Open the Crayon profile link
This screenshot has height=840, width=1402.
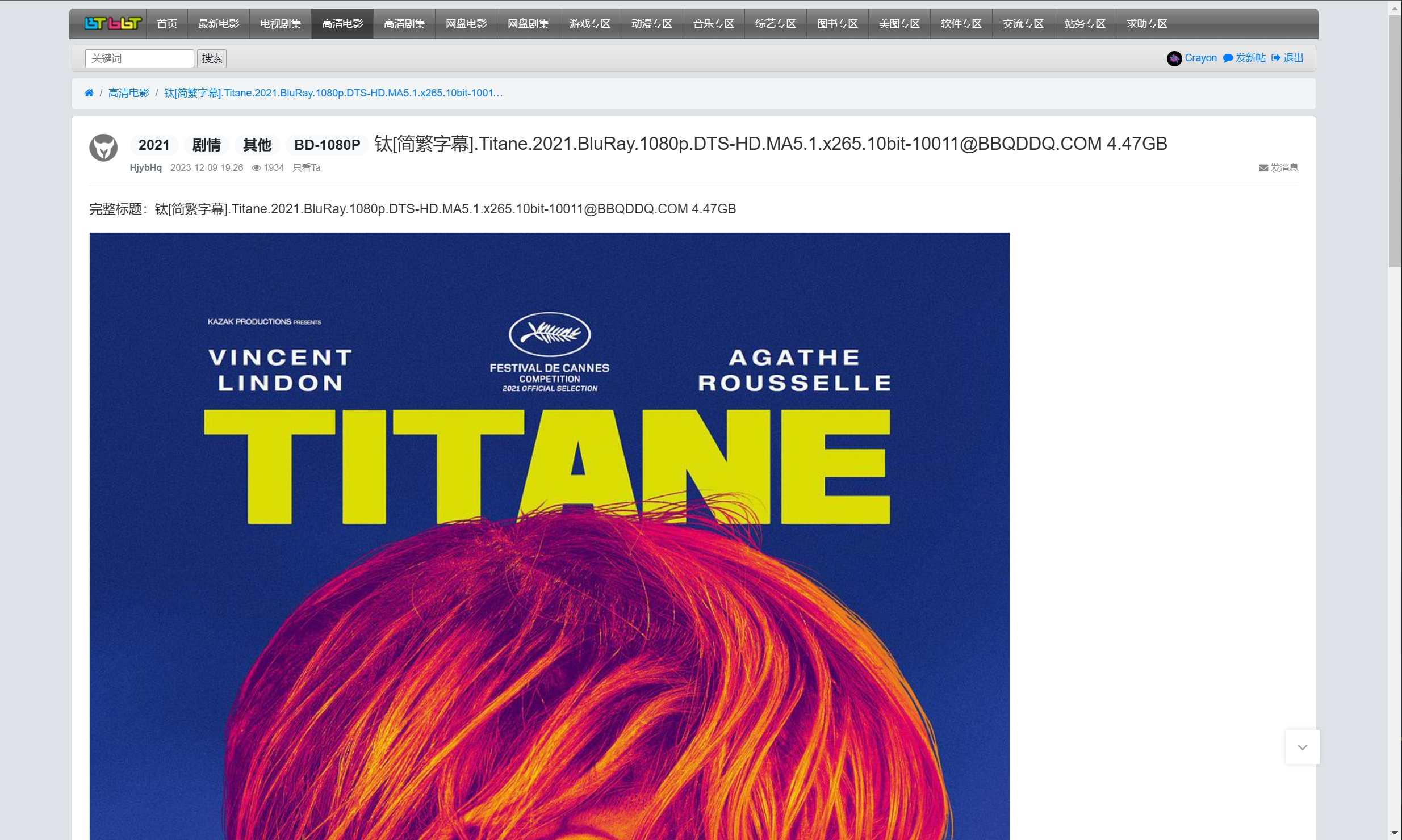pos(1200,58)
